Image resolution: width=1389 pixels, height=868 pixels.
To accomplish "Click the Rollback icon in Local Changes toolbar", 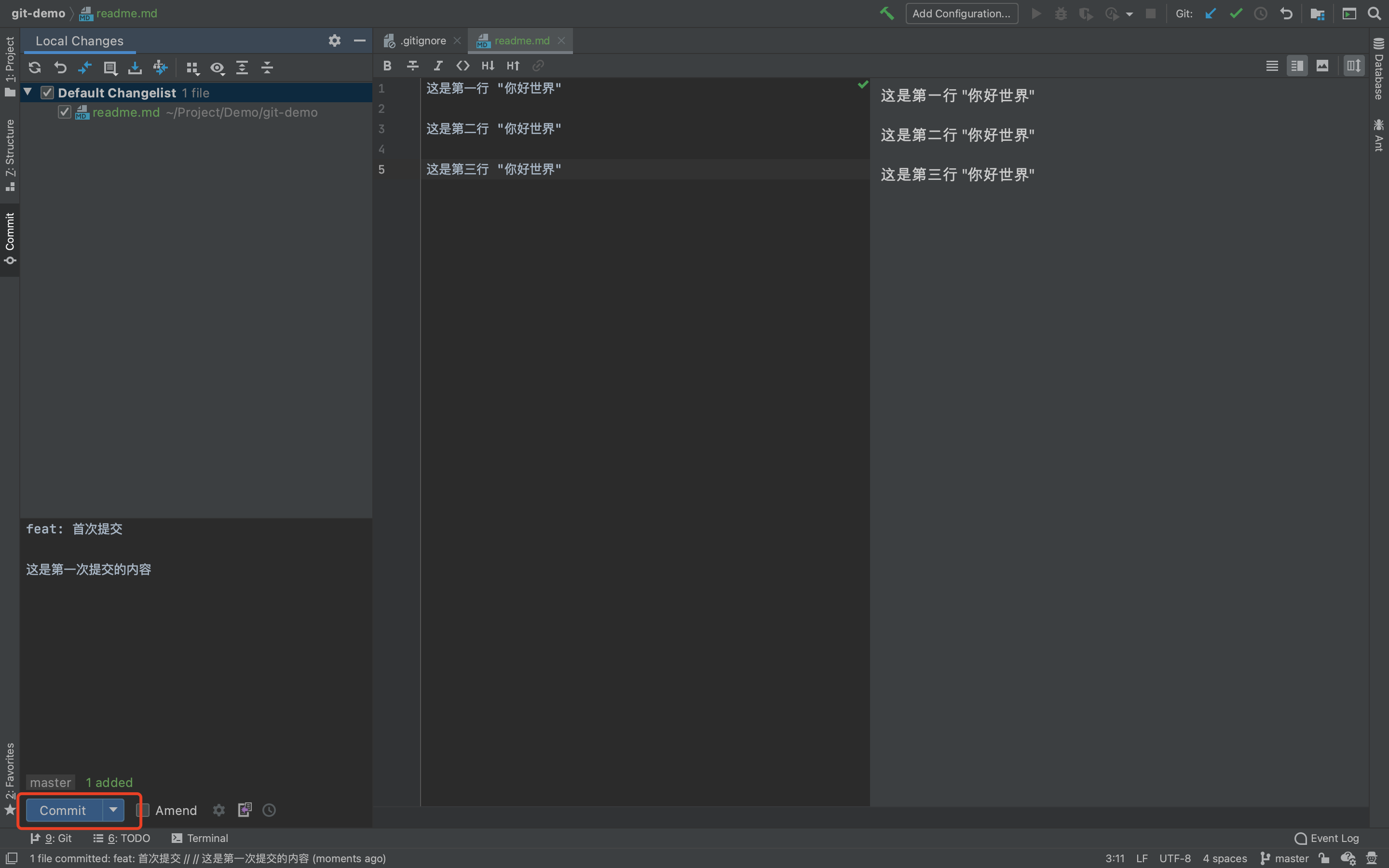I will point(60,68).
